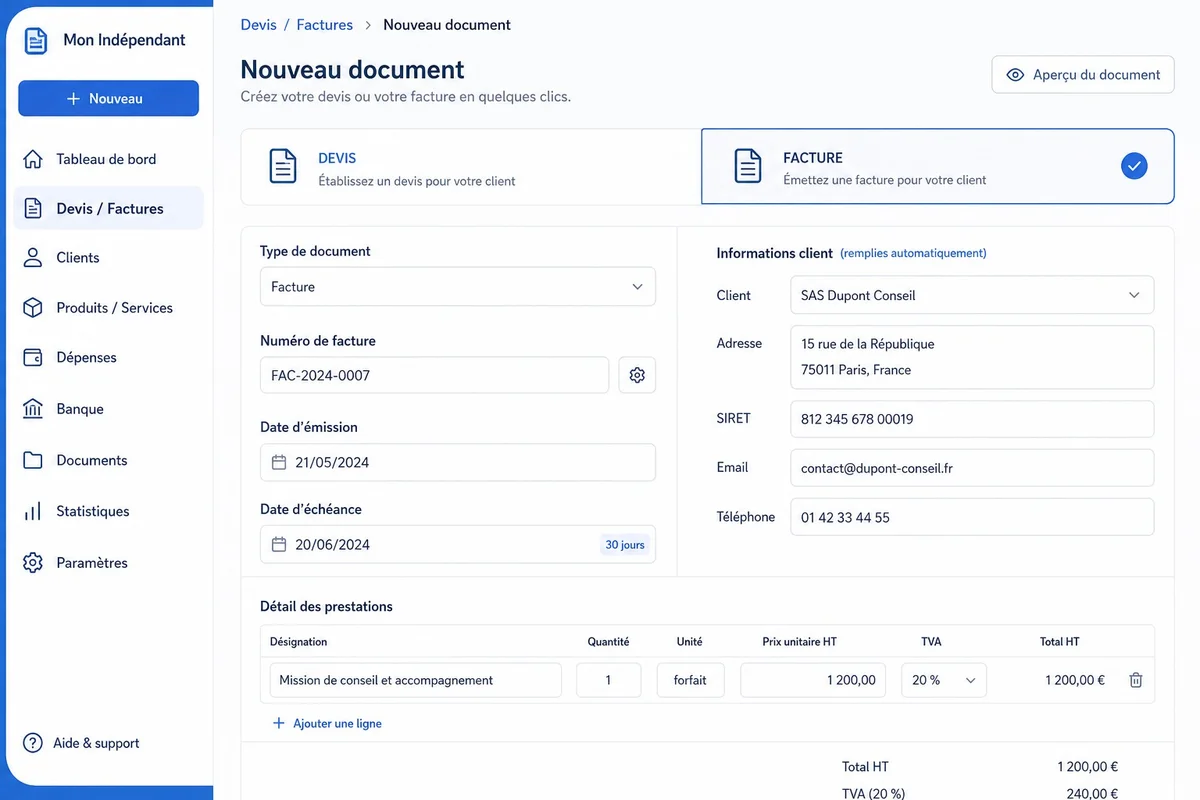This screenshot has width=1200, height=800.
Task: Click calendar icon in Date d'échéance
Action: pos(279,545)
